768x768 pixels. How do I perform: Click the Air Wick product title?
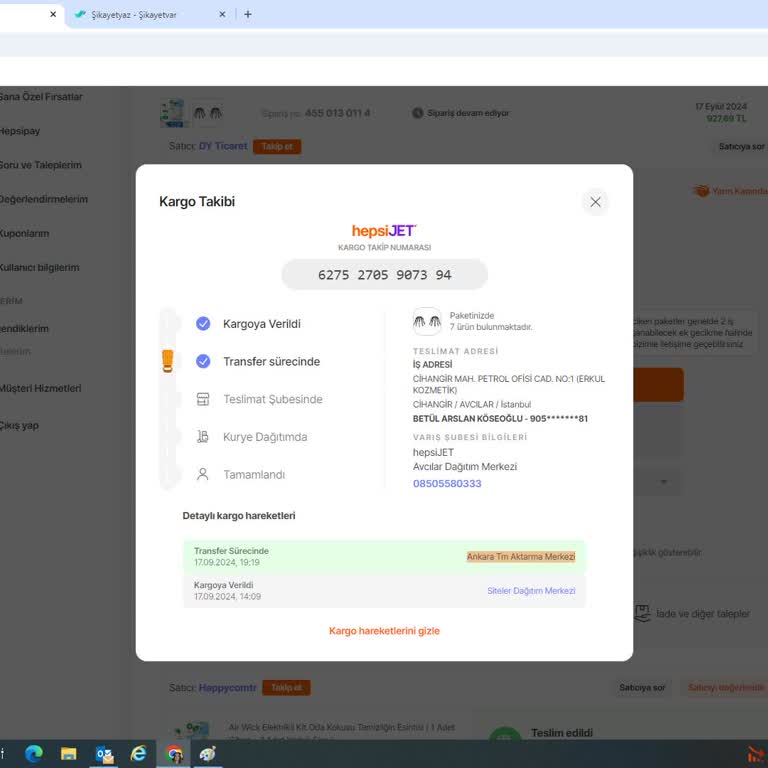(x=341, y=727)
